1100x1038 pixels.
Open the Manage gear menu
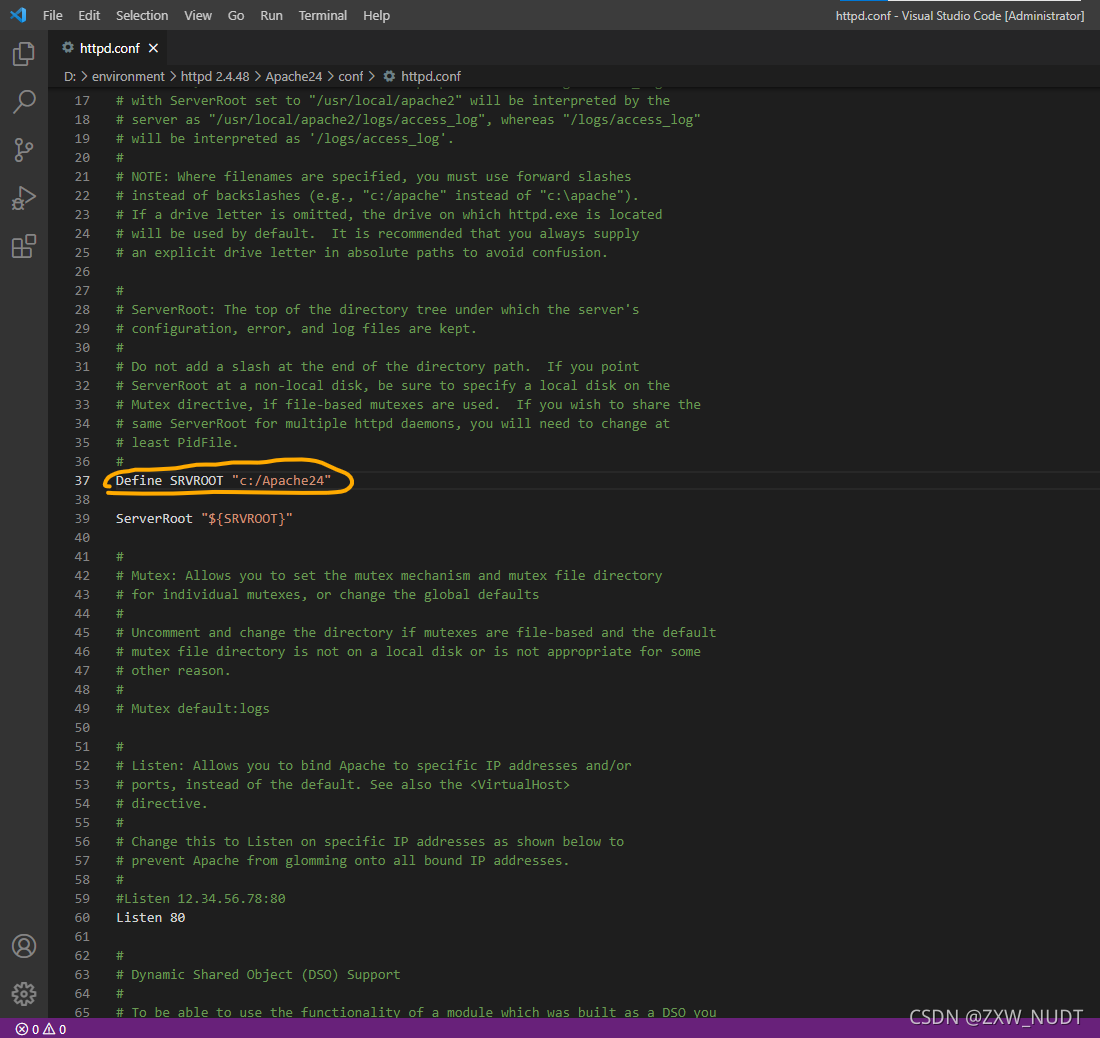pyautogui.click(x=24, y=993)
